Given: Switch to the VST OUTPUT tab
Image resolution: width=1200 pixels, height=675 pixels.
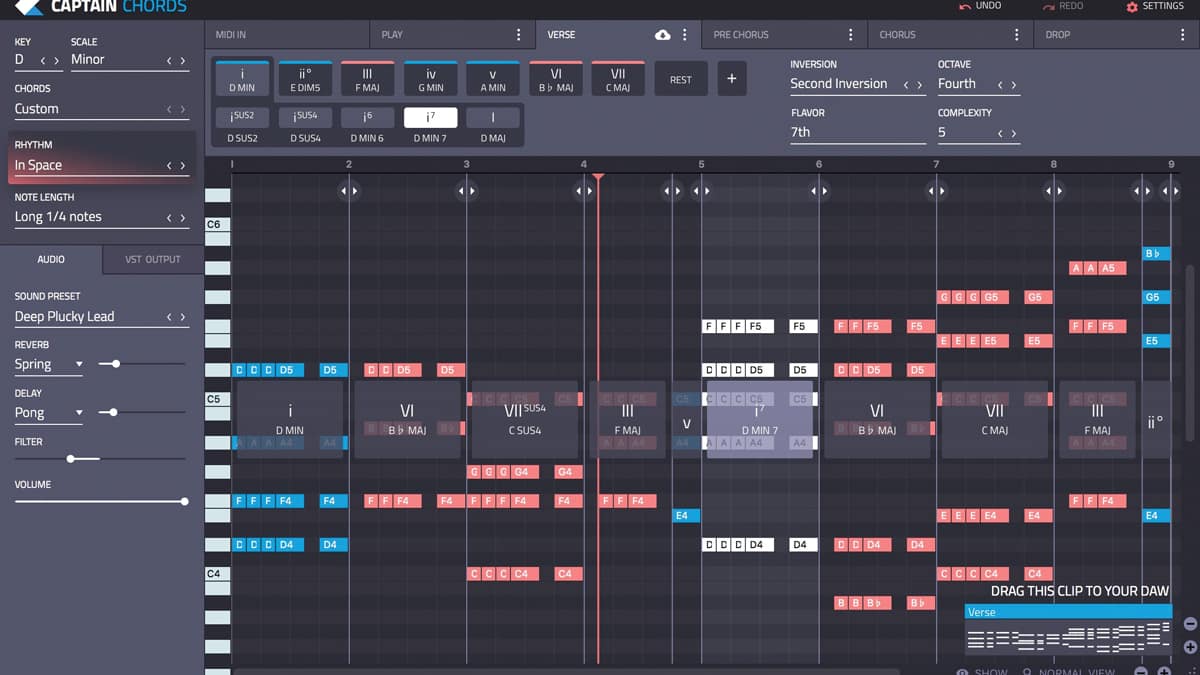Looking at the screenshot, I should (151, 259).
